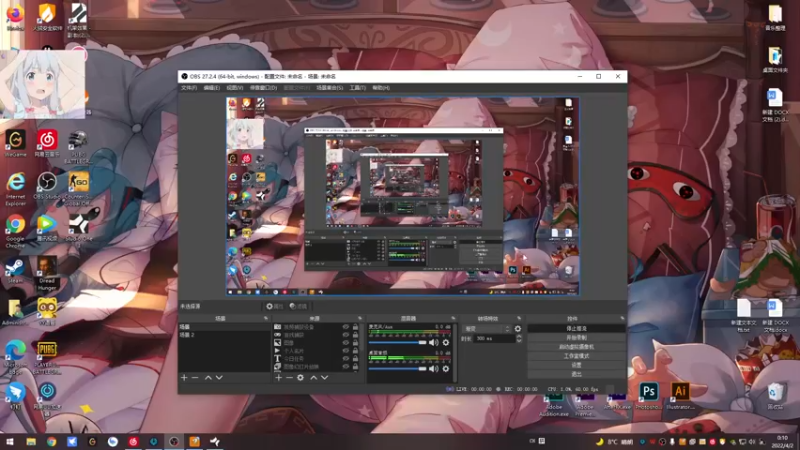
Task: Pop out the 来源 dock panel icon
Action: (x=360, y=318)
